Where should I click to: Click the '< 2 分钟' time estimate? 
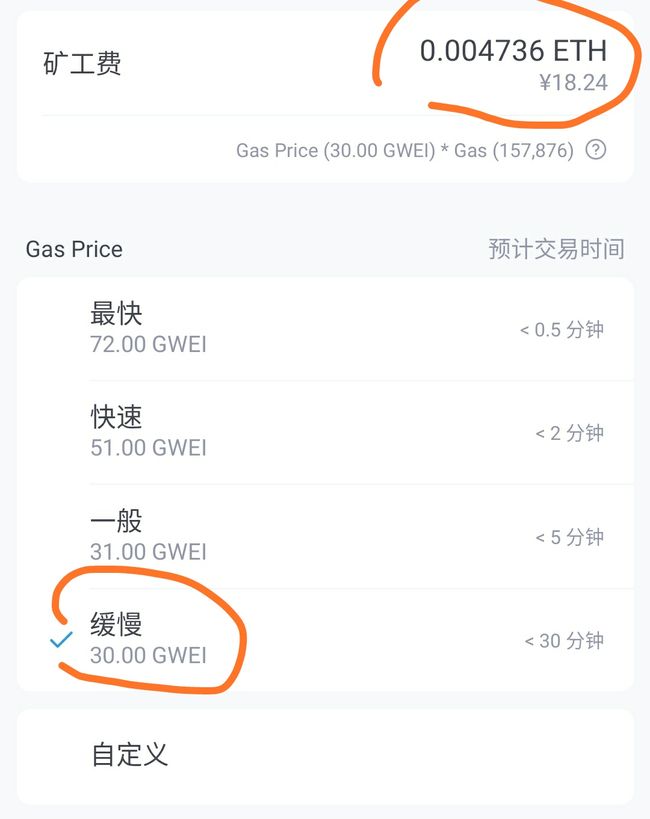click(x=570, y=433)
